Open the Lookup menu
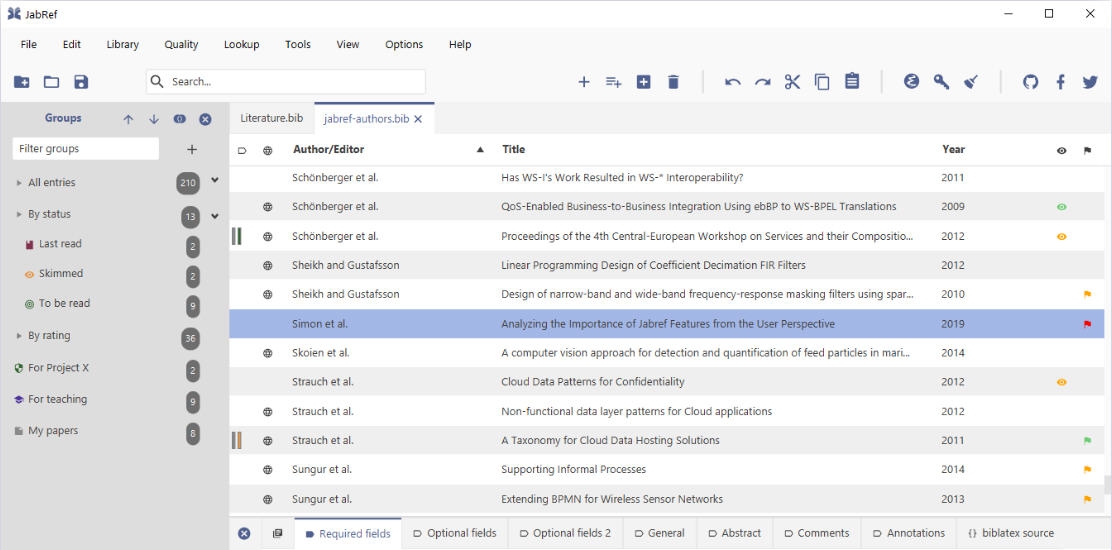Image resolution: width=1112 pixels, height=550 pixels. pos(242,45)
